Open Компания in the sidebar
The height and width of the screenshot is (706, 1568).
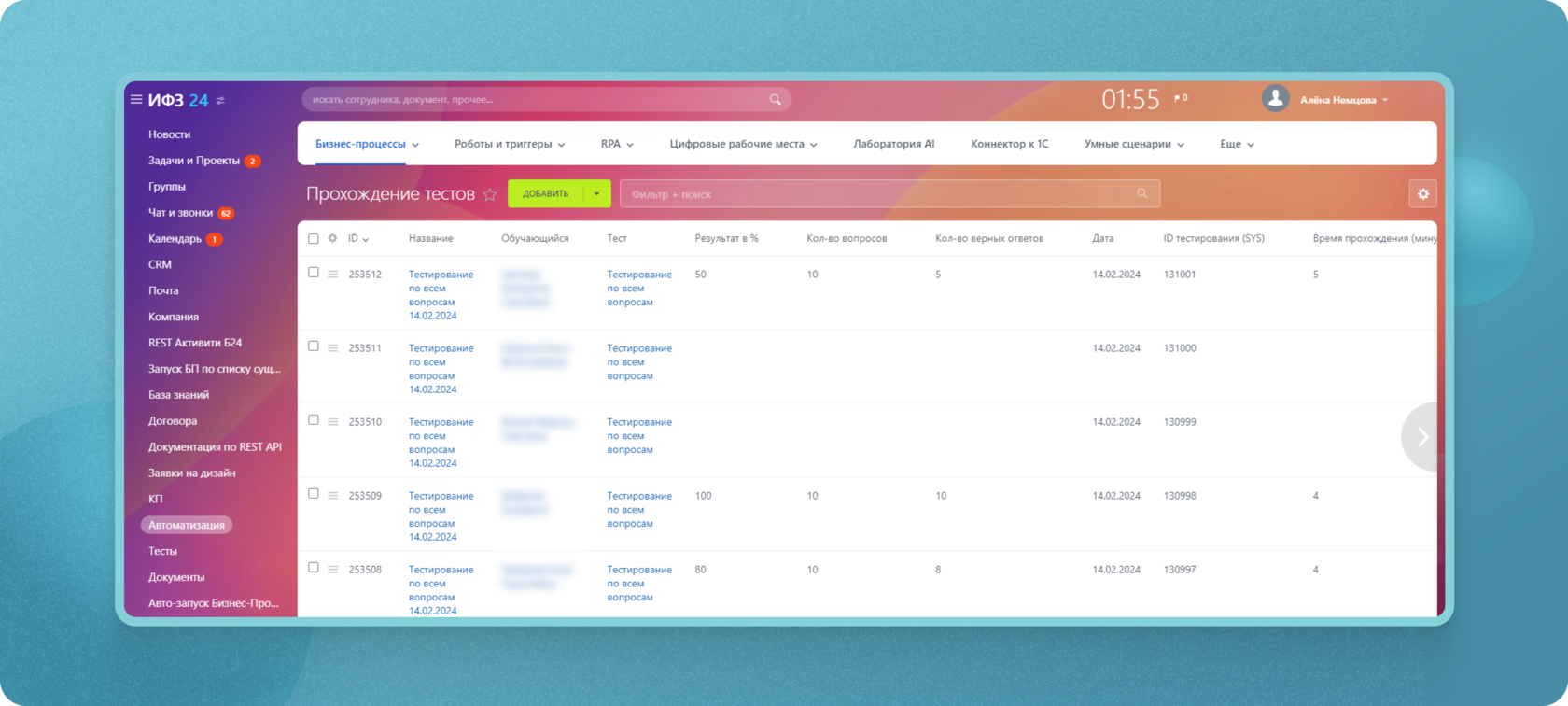click(174, 317)
